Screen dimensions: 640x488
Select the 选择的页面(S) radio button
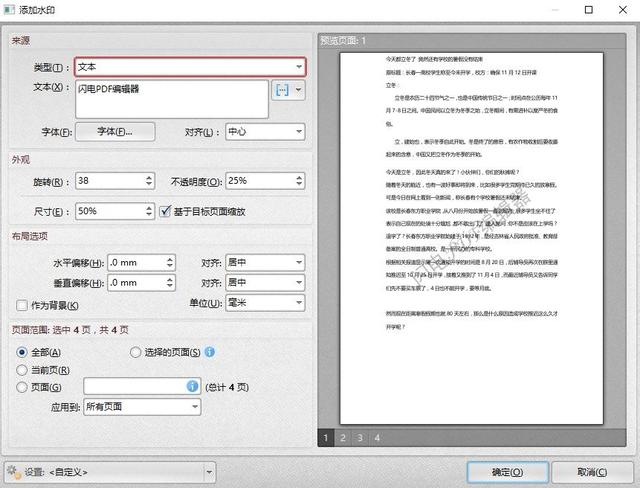[x=135, y=352]
